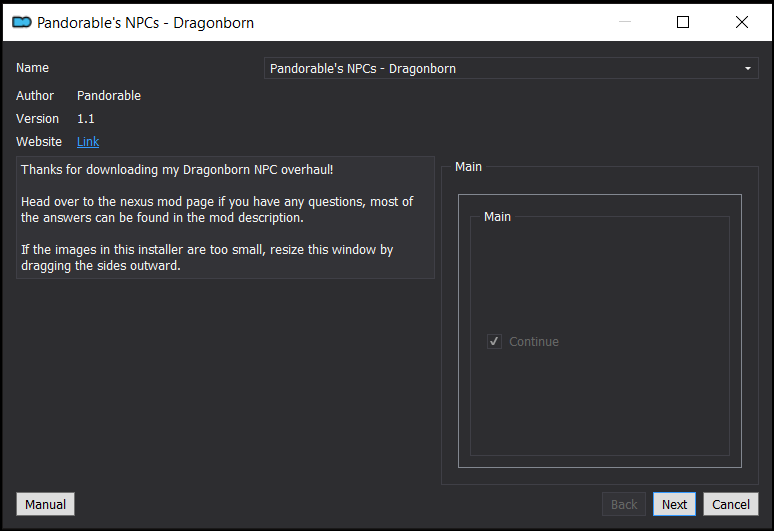Click the window title bar text

click(145, 23)
